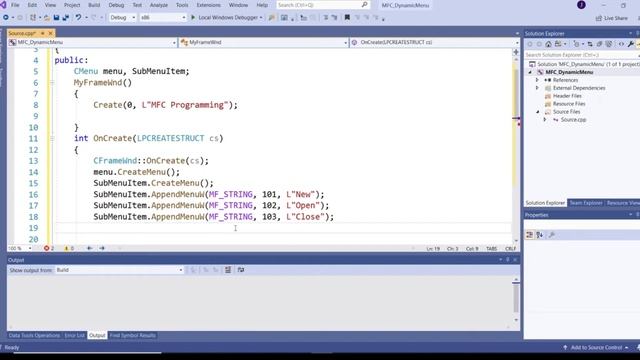640x360 pixels.
Task: Click the Open File icon
Action: pos(47,18)
